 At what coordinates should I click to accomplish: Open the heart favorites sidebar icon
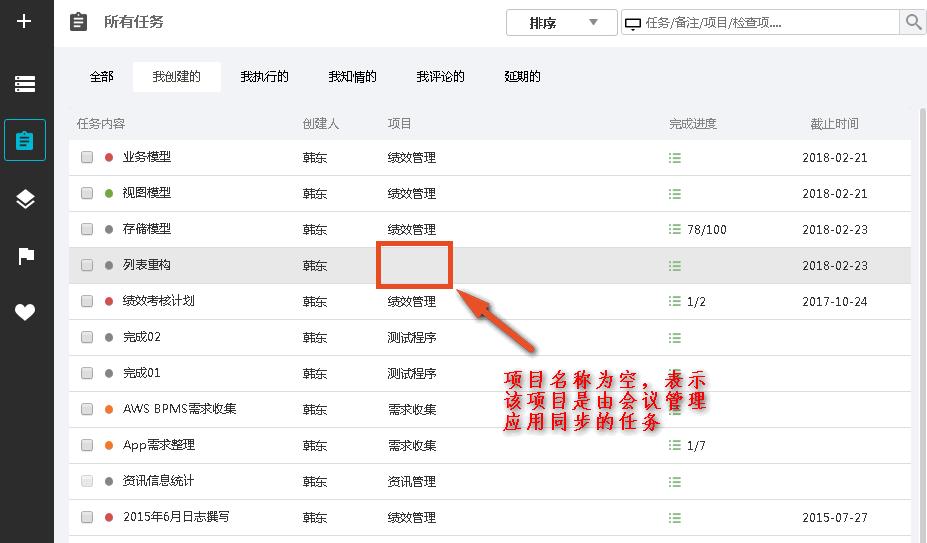click(25, 312)
